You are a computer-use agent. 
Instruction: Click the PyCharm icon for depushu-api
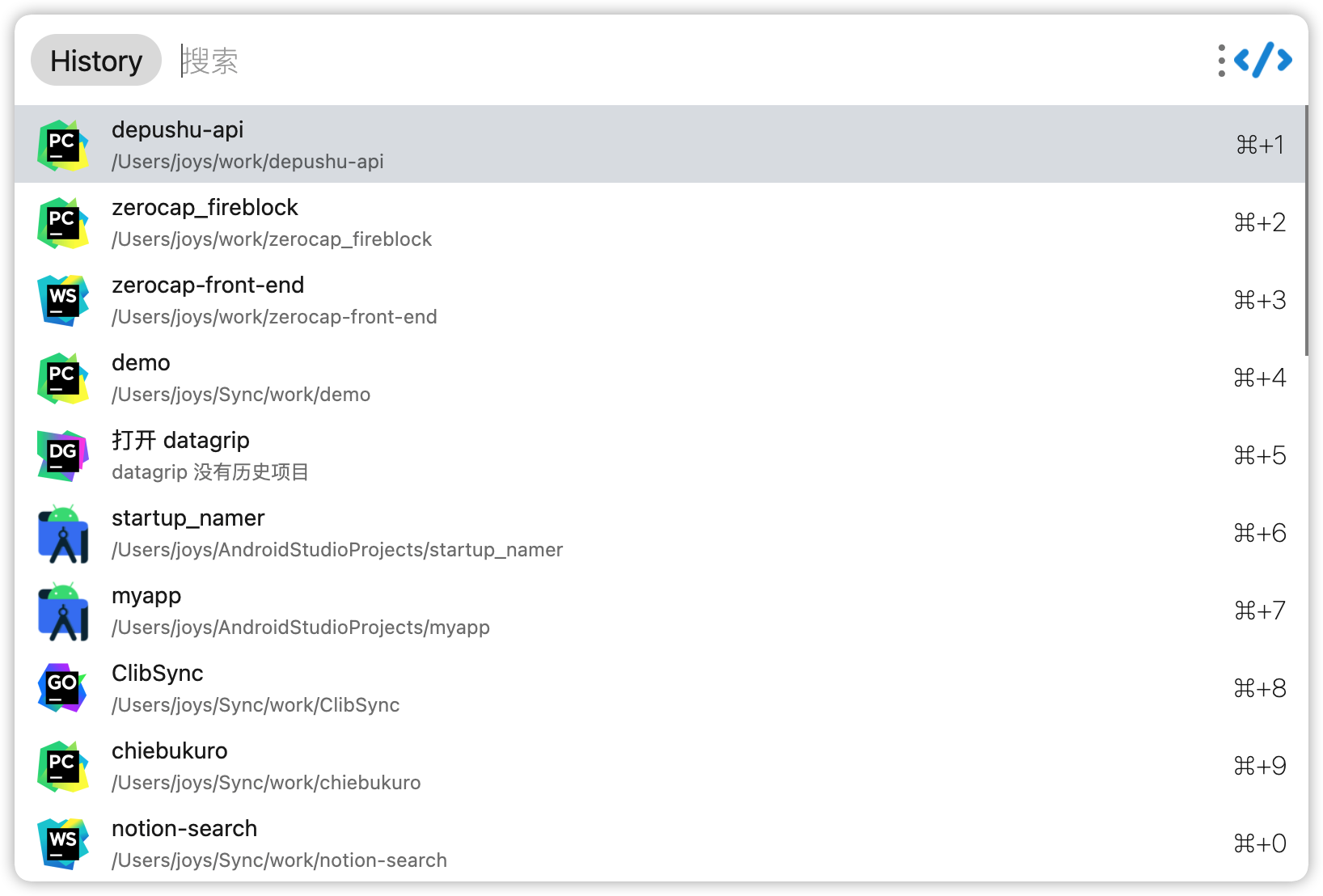[x=63, y=146]
